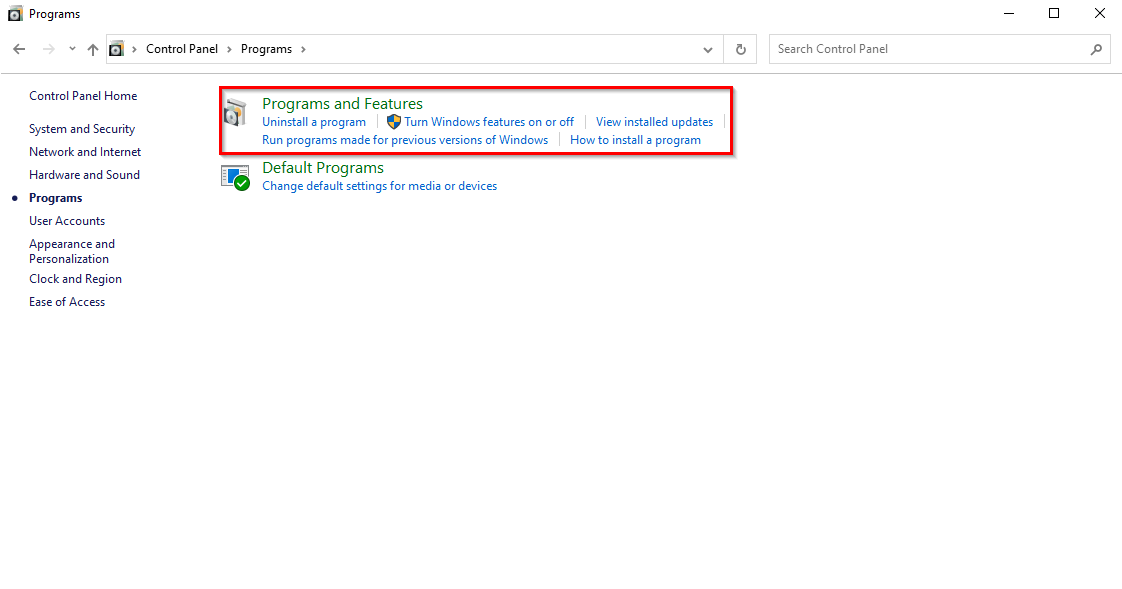Select Programs in the breadcrumb
Image resolution: width=1122 pixels, height=589 pixels.
(266, 49)
